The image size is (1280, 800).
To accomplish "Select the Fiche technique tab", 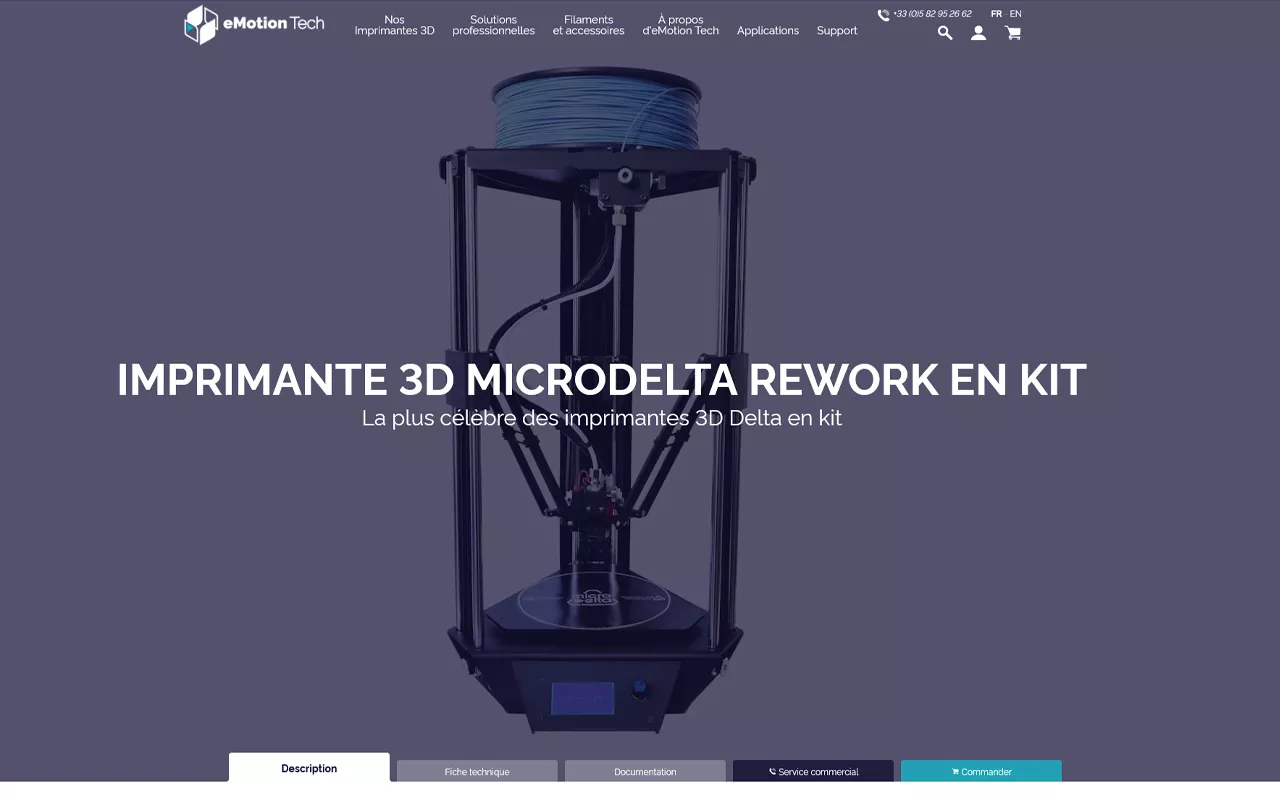I will [477, 771].
